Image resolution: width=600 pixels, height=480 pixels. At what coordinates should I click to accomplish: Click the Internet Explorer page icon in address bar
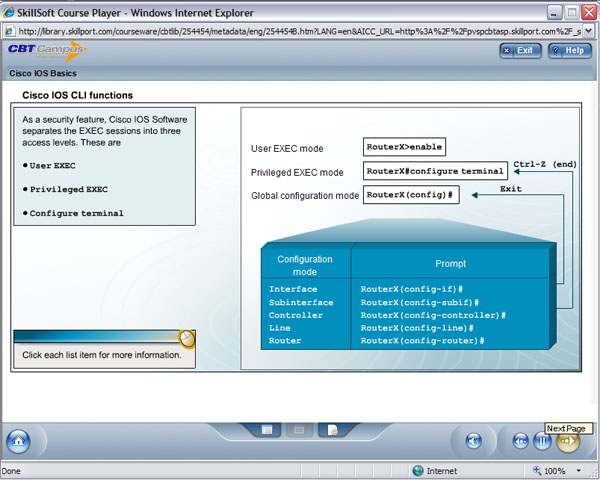10,31
